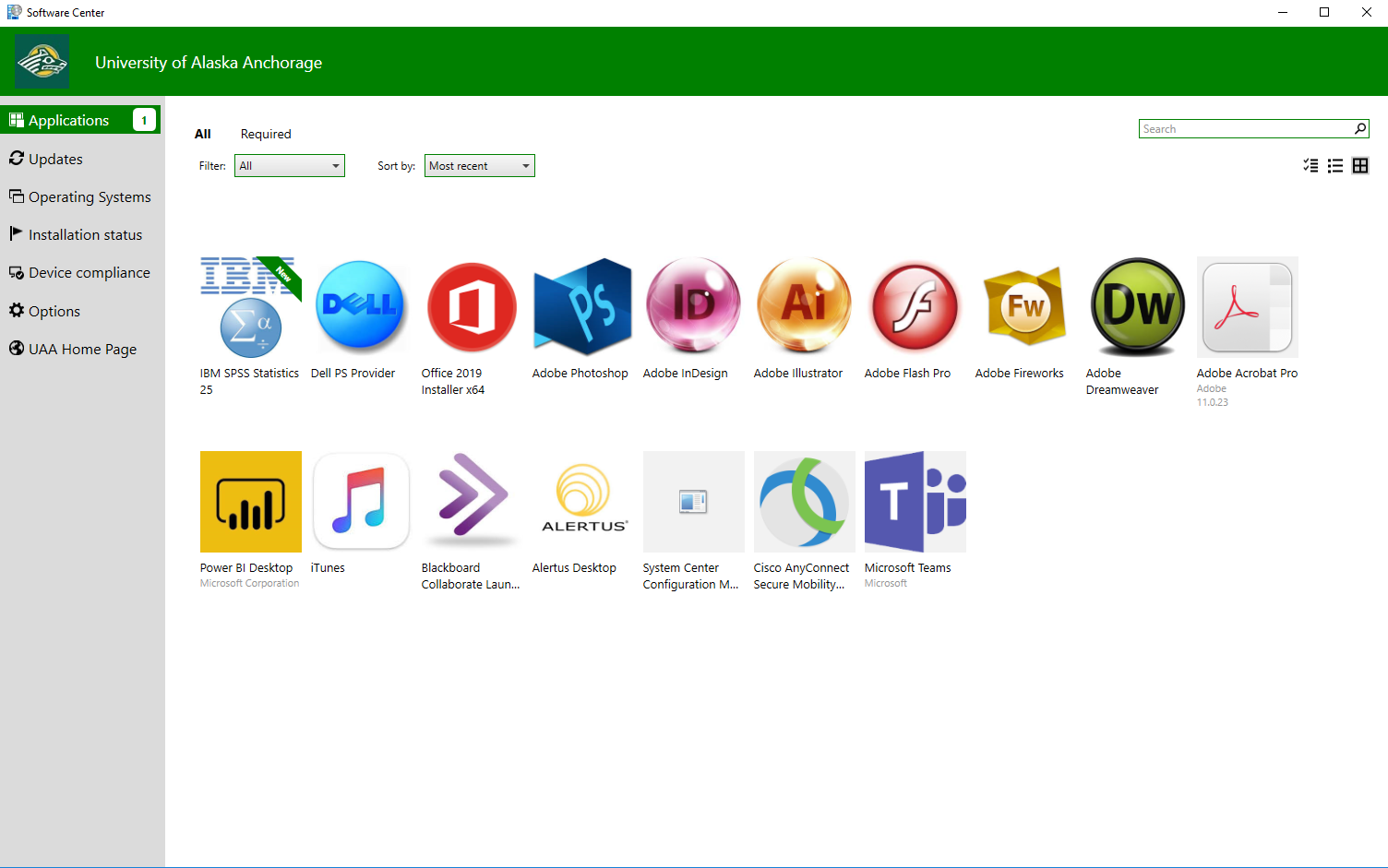This screenshot has height=868, width=1388.
Task: Open the Adobe Photoshop application icon
Action: tap(582, 307)
